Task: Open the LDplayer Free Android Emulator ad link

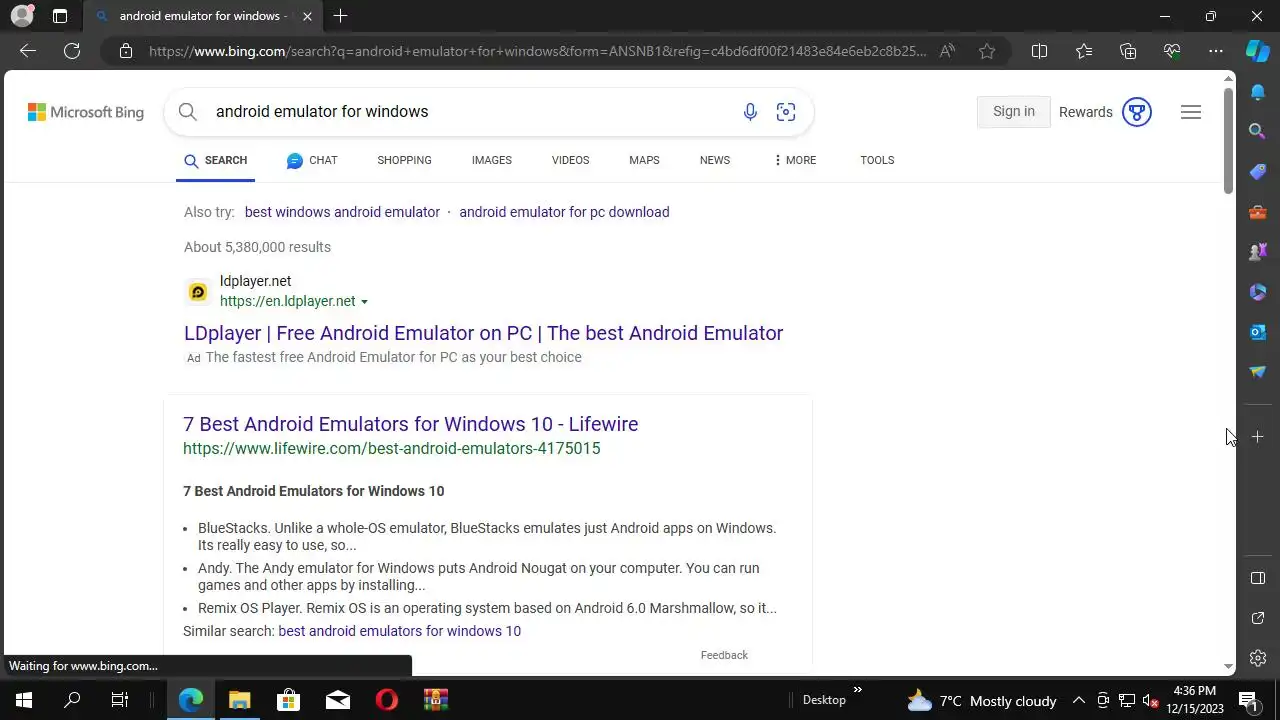Action: tap(483, 333)
